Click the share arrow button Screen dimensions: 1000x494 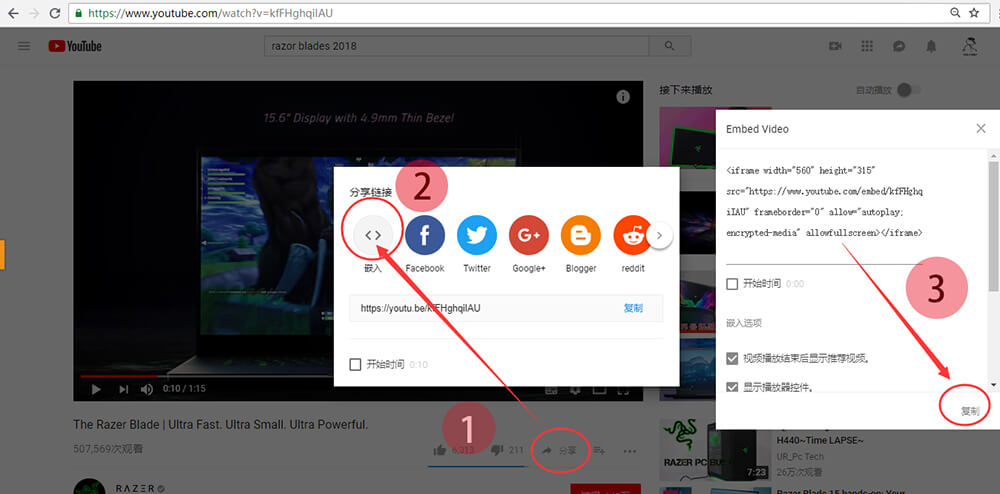pyautogui.click(x=559, y=451)
